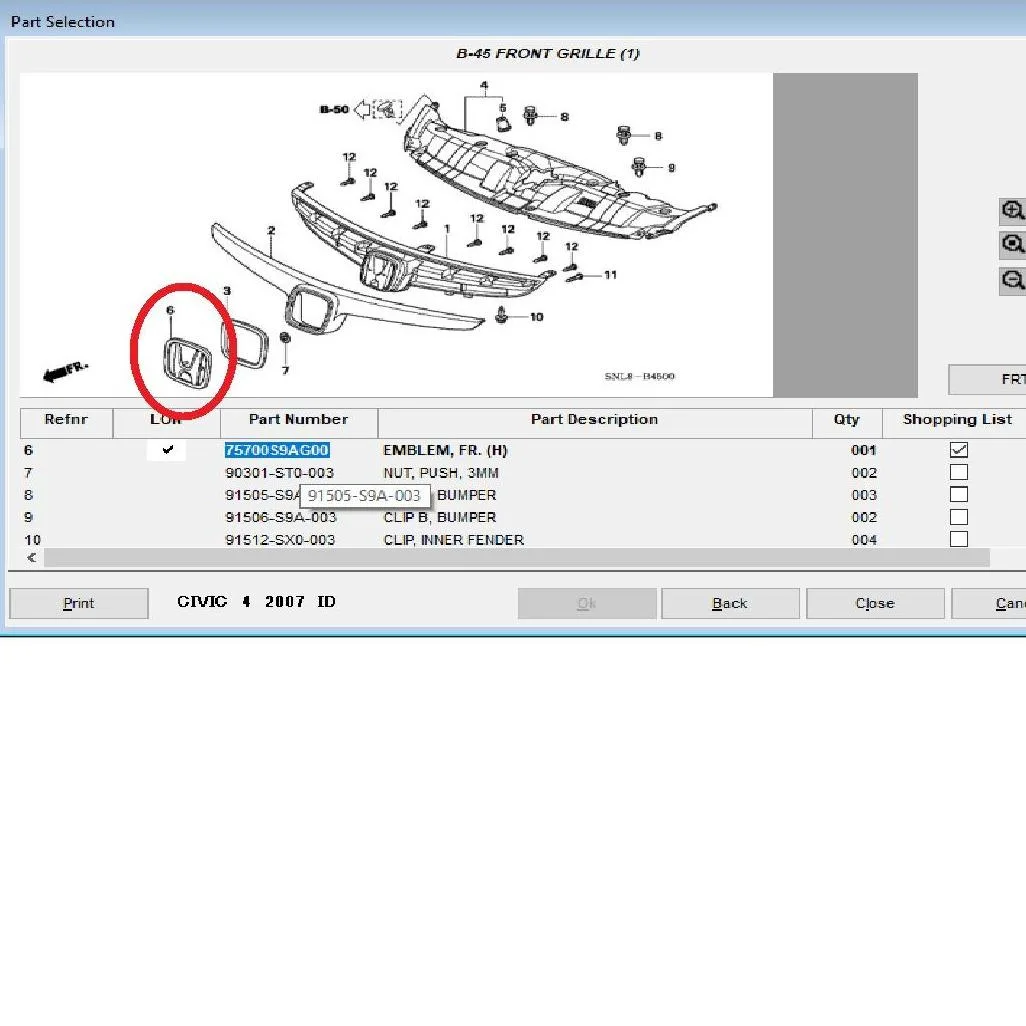This screenshot has height=1026, width=1026.
Task: Click description EMBLEM, FR. (H)
Action: (x=445, y=450)
